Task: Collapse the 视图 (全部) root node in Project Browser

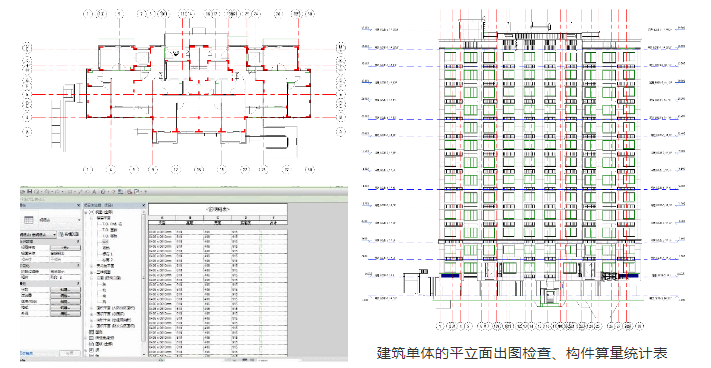Action: [x=86, y=213]
